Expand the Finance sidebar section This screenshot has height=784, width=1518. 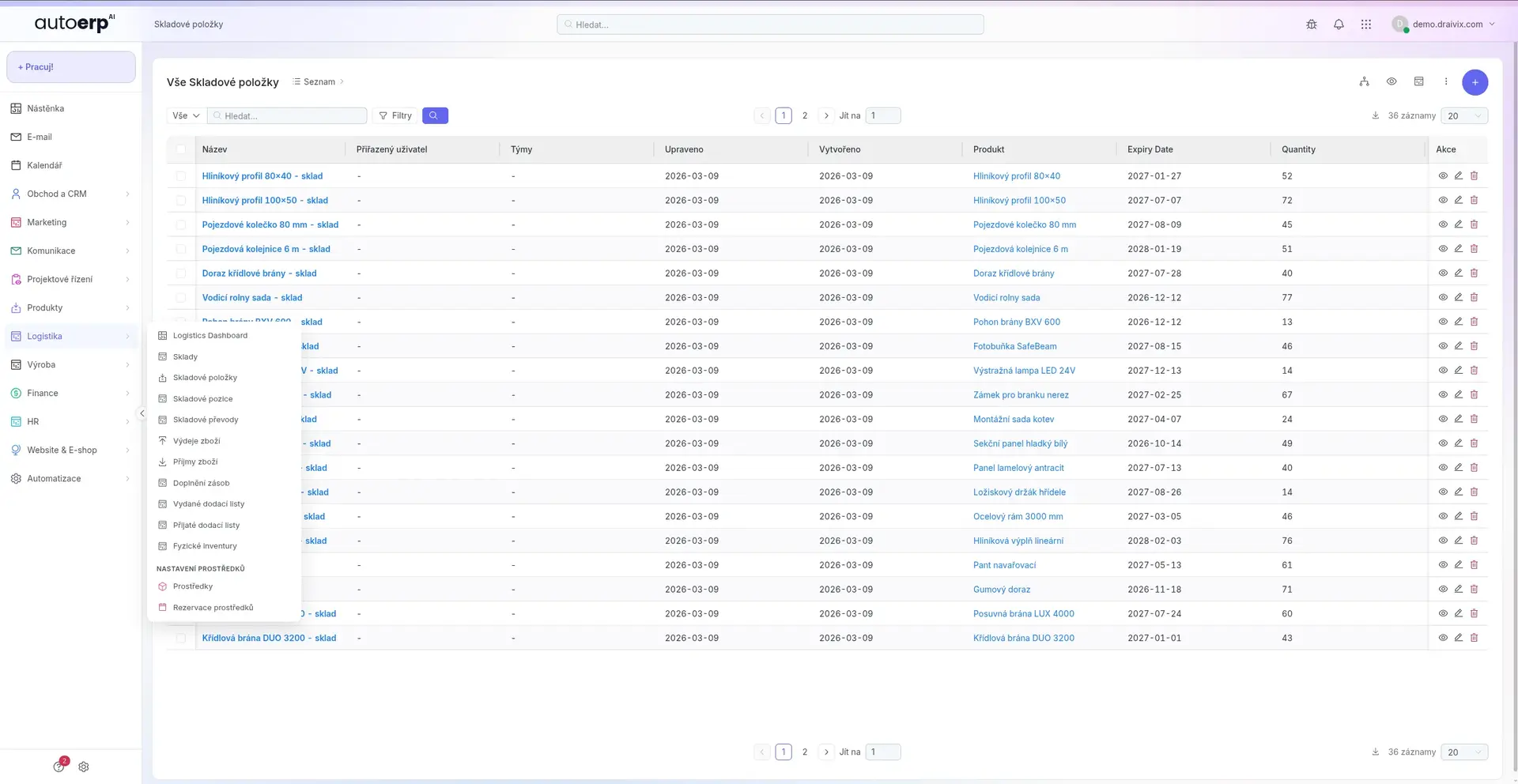click(x=70, y=393)
